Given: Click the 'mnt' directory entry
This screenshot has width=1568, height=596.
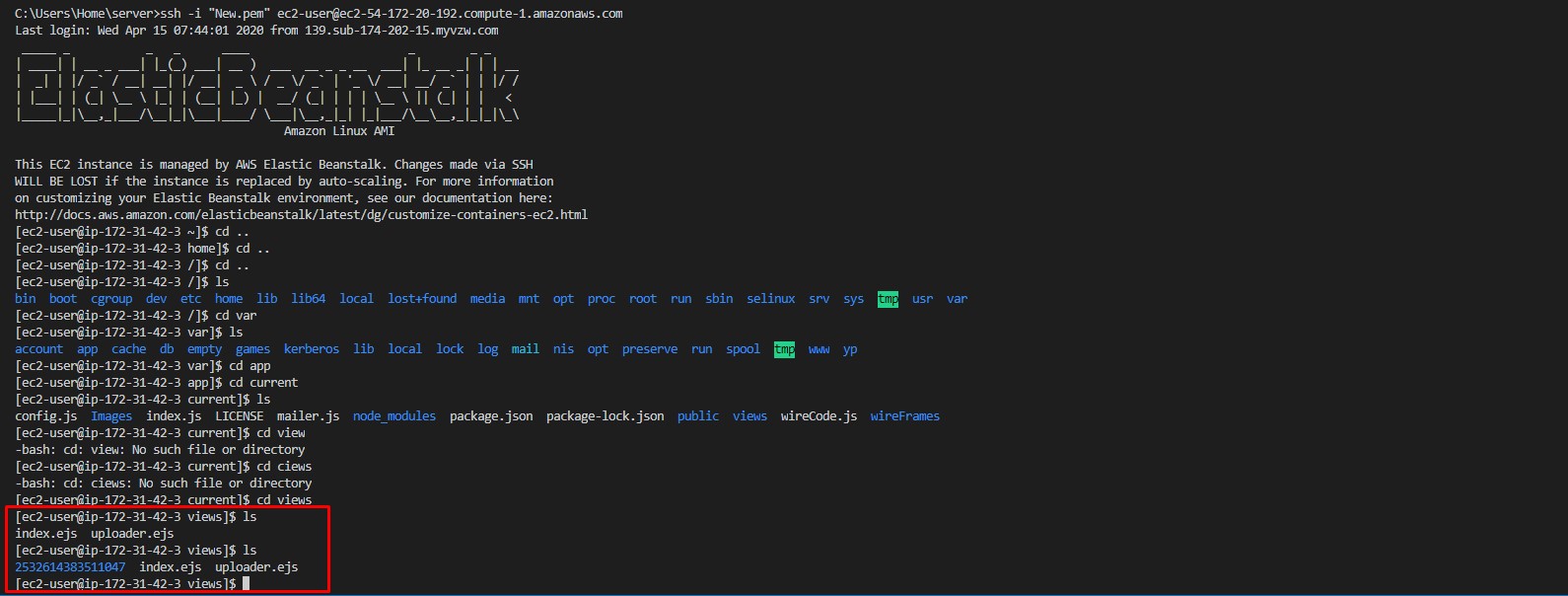Looking at the screenshot, I should coord(530,299).
